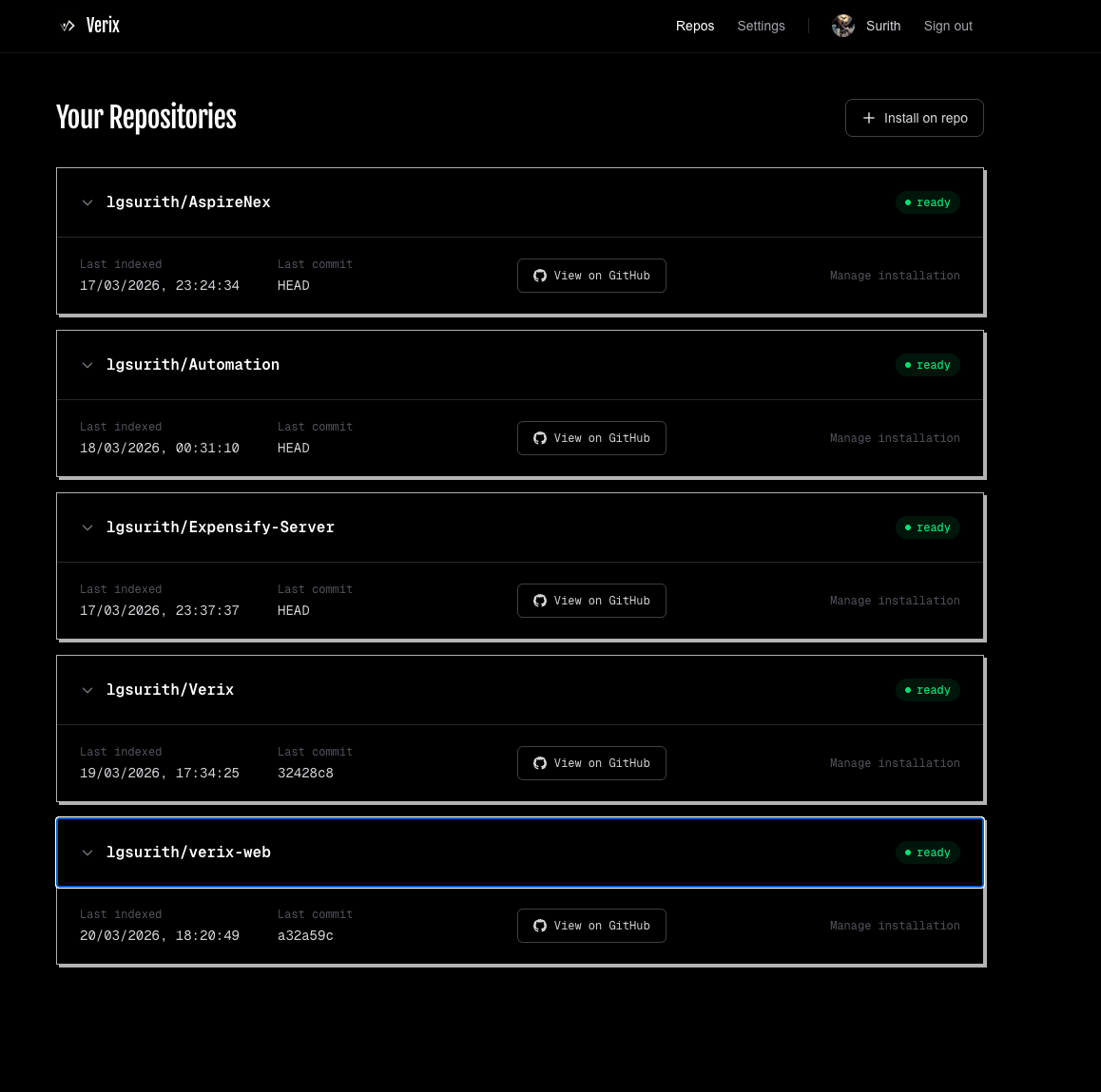The image size is (1101, 1092).
Task: Click indexed time 18/03/2026, 00:31:10
Action: click(160, 448)
